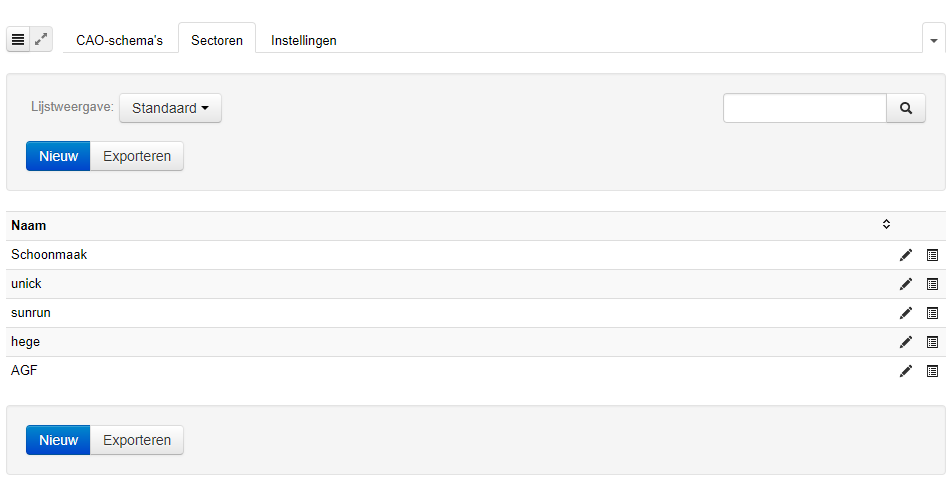Switch to the Instellingen tab
The width and height of the screenshot is (950, 478).
[304, 41]
